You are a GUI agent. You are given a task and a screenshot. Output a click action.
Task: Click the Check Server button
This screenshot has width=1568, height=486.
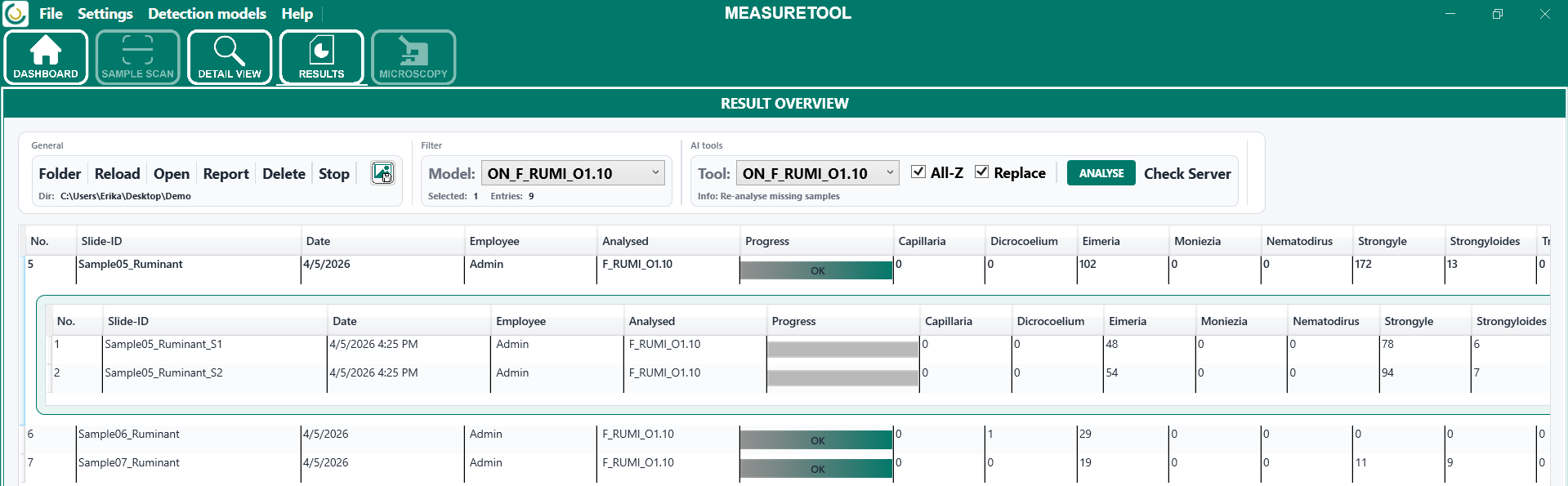point(1186,173)
